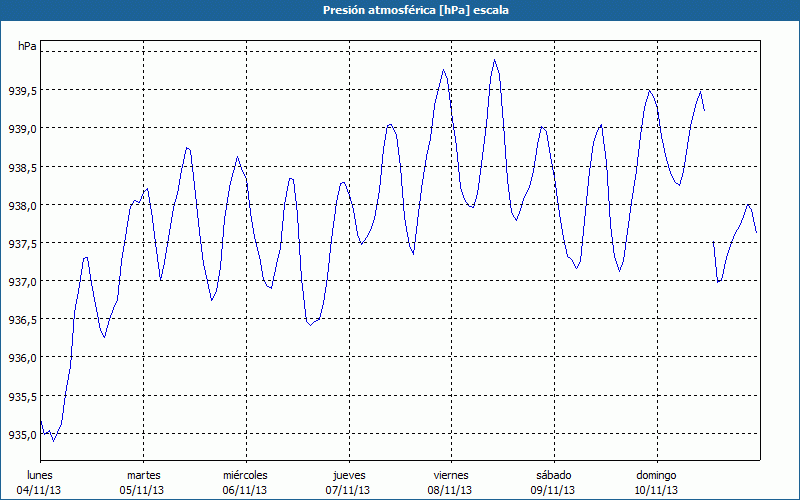
Task: Select the 939,5 y-axis value label
Action: (22, 91)
